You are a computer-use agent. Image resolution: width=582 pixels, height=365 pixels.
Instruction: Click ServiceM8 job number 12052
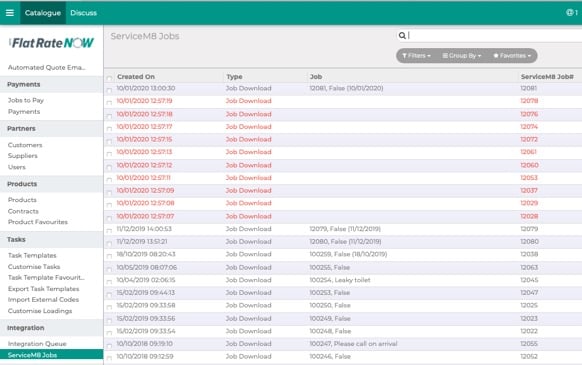coord(529,356)
